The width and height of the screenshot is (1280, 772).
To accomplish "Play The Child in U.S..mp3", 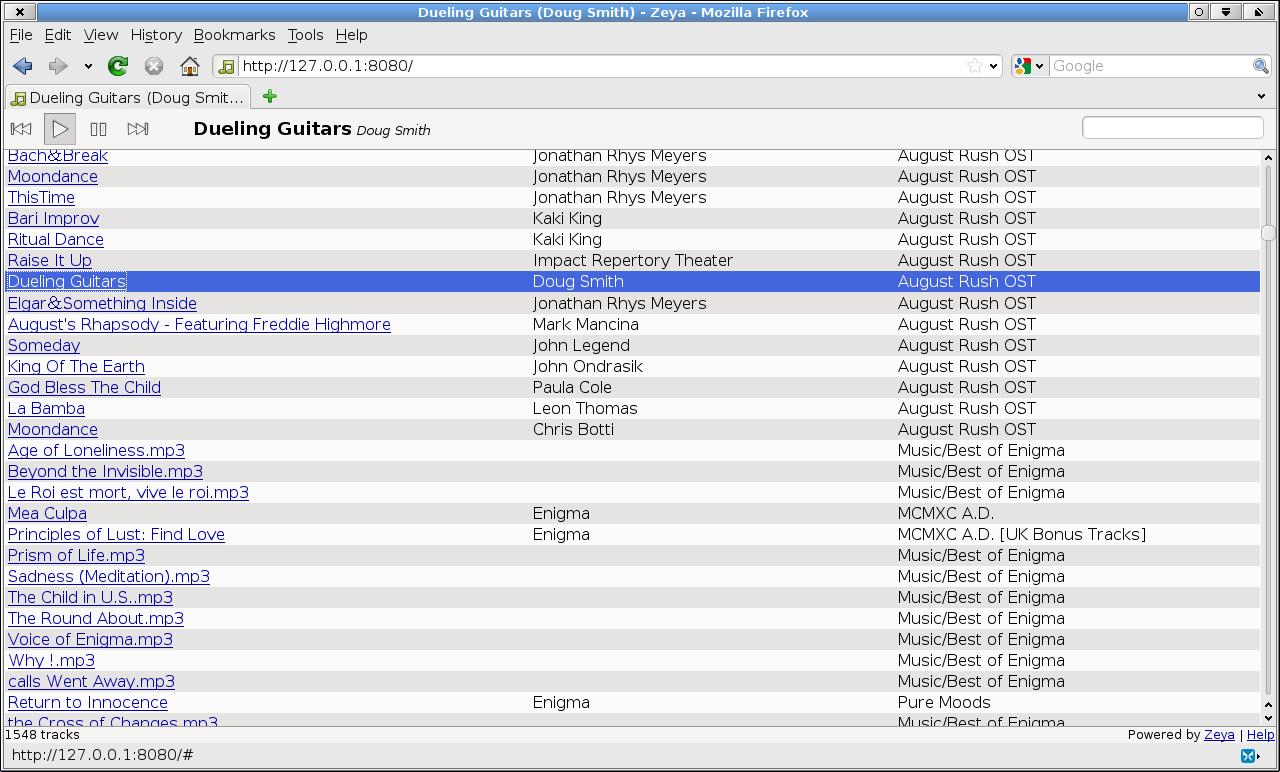I will 90,598.
